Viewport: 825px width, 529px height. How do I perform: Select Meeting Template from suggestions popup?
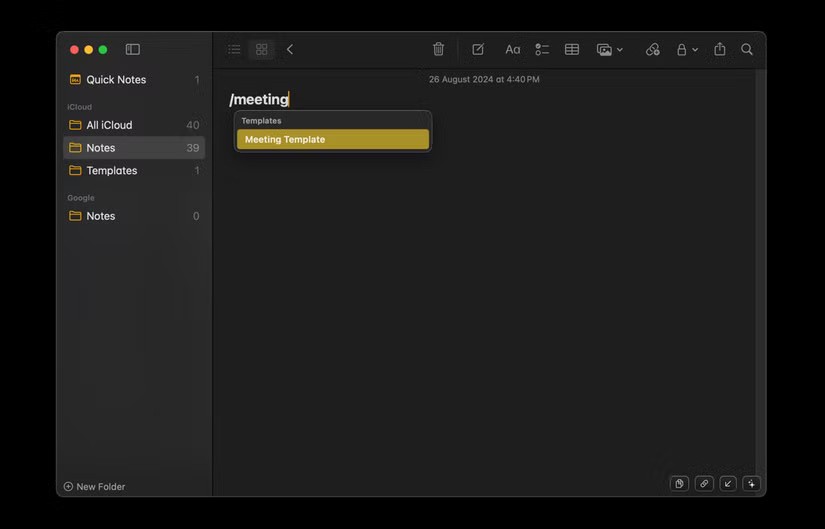pyautogui.click(x=332, y=139)
